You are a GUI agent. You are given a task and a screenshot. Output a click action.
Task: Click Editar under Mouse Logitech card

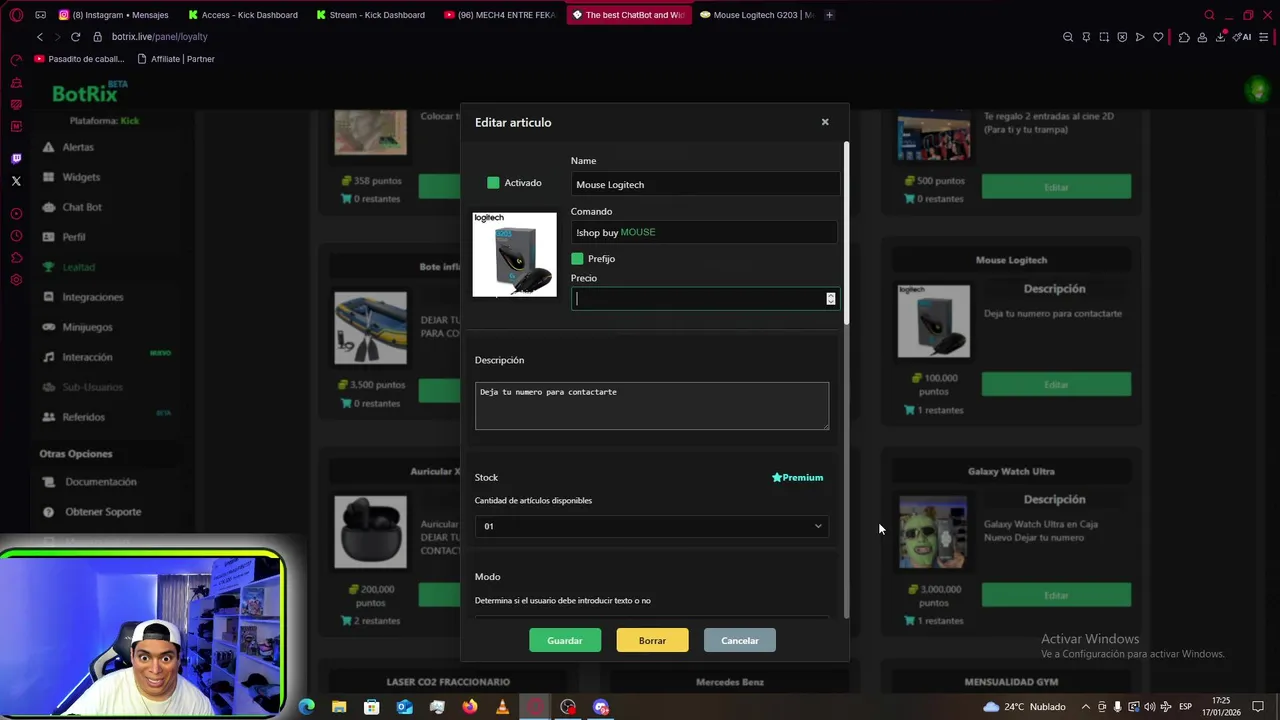tap(1056, 384)
